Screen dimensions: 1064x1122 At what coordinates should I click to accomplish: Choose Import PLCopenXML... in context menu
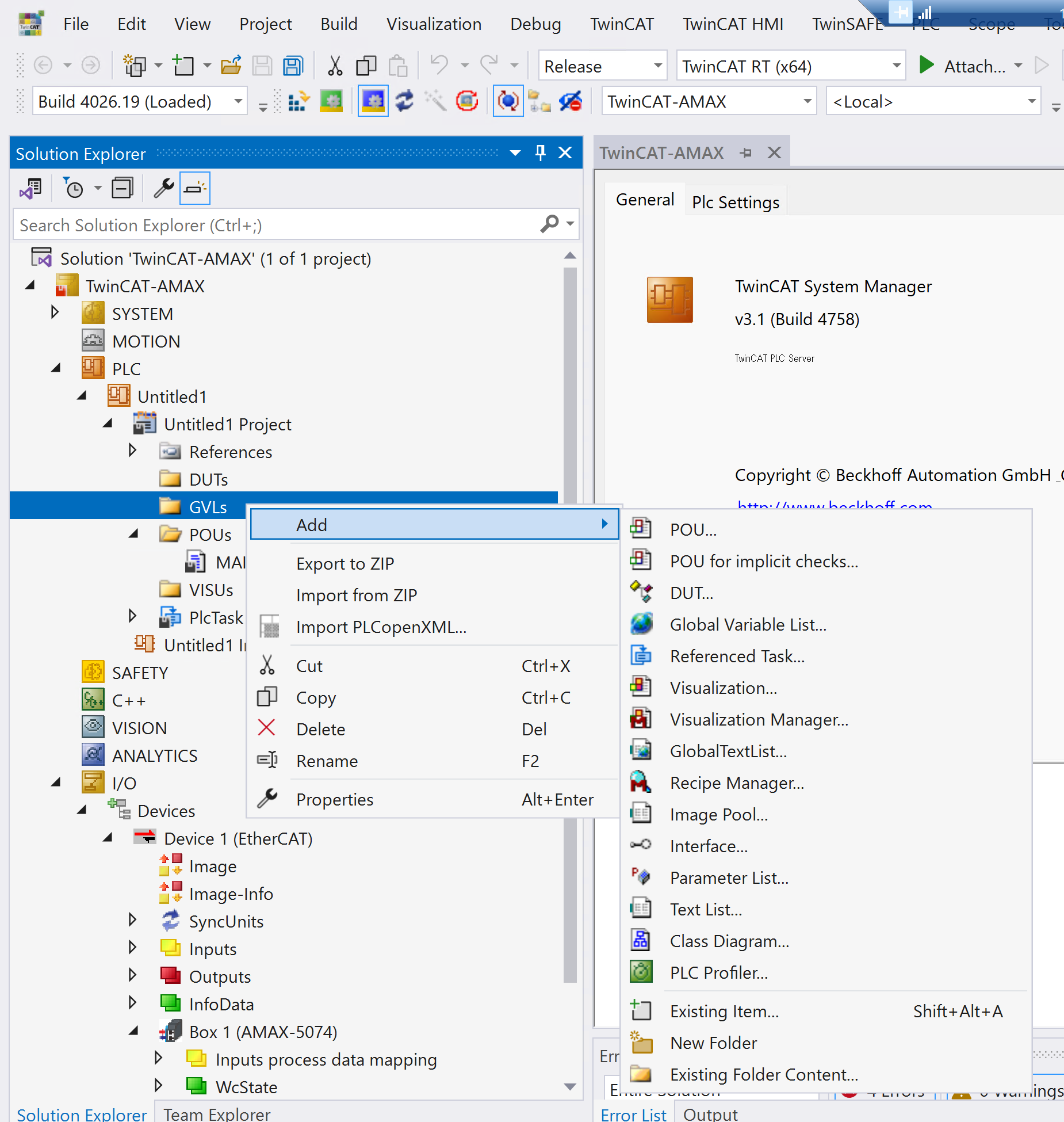381,627
